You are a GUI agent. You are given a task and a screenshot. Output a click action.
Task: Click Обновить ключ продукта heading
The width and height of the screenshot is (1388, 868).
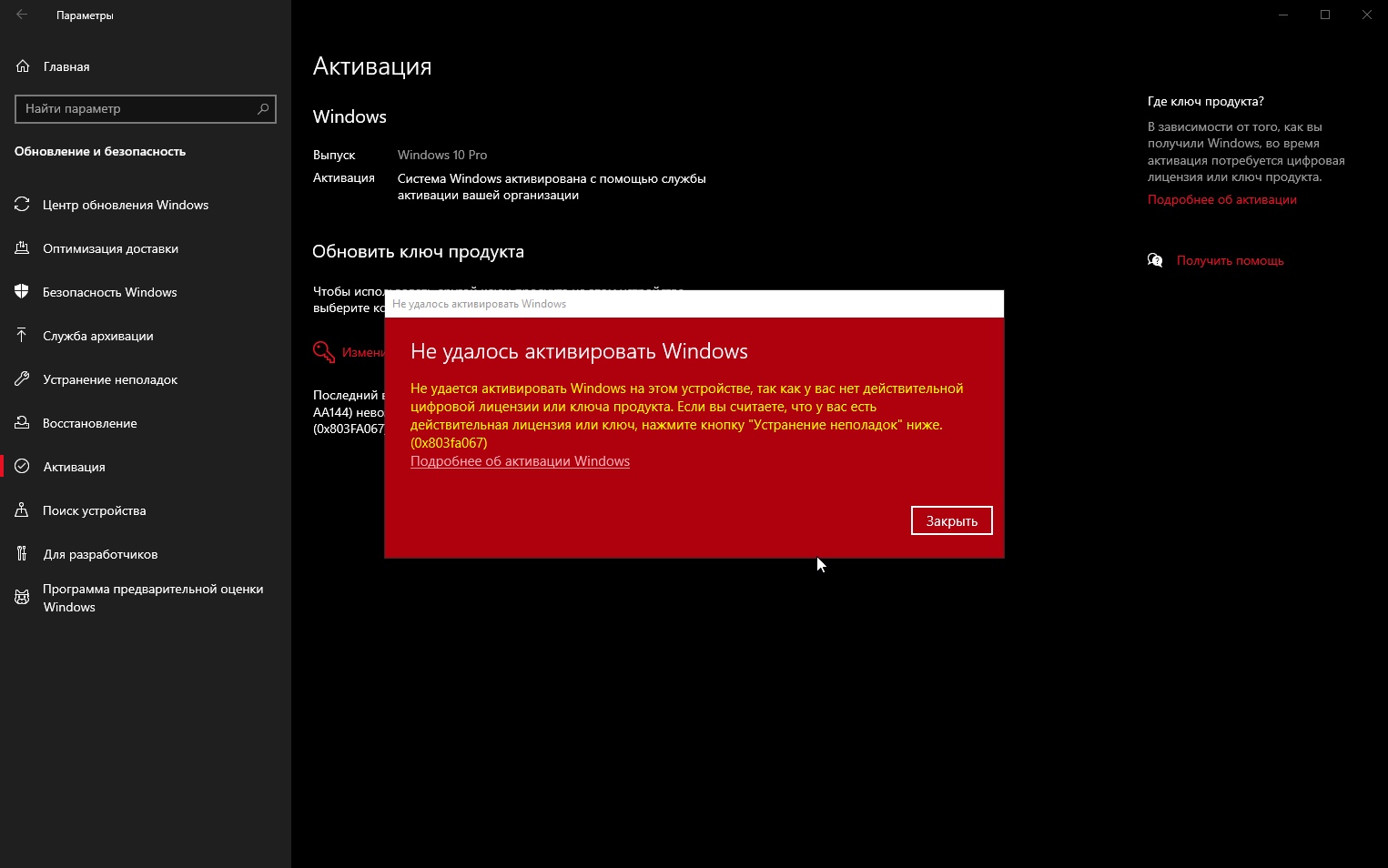pos(418,252)
